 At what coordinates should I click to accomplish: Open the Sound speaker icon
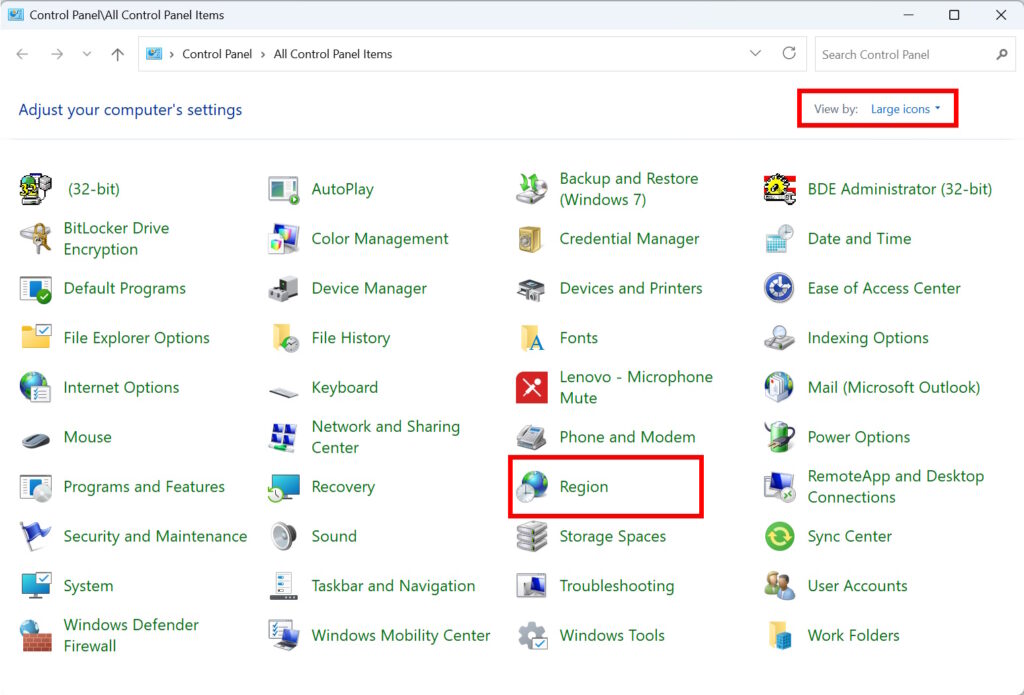(x=284, y=536)
